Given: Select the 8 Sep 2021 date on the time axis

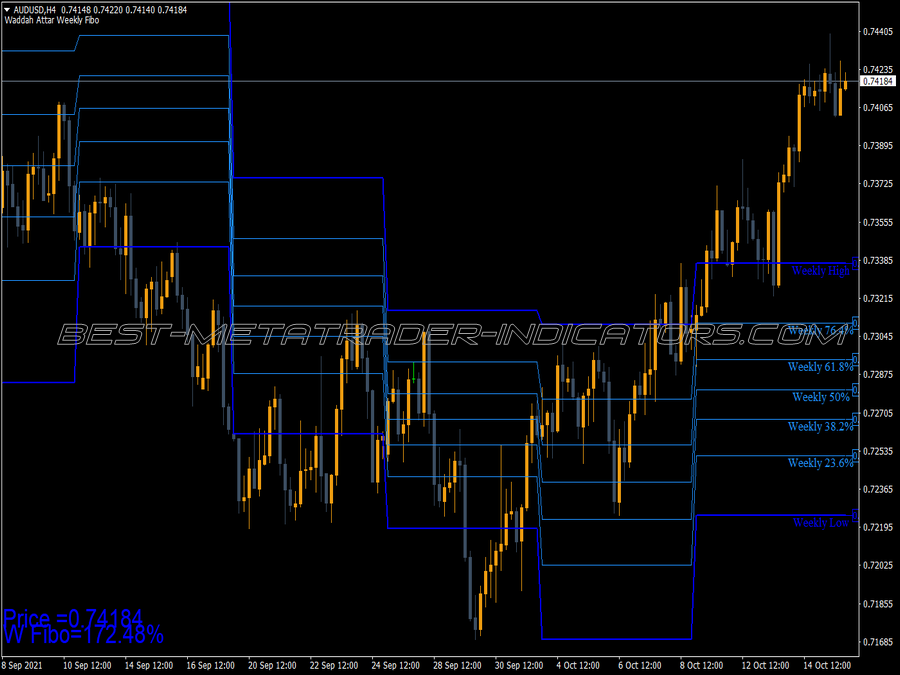Looking at the screenshot, I should 22,665.
